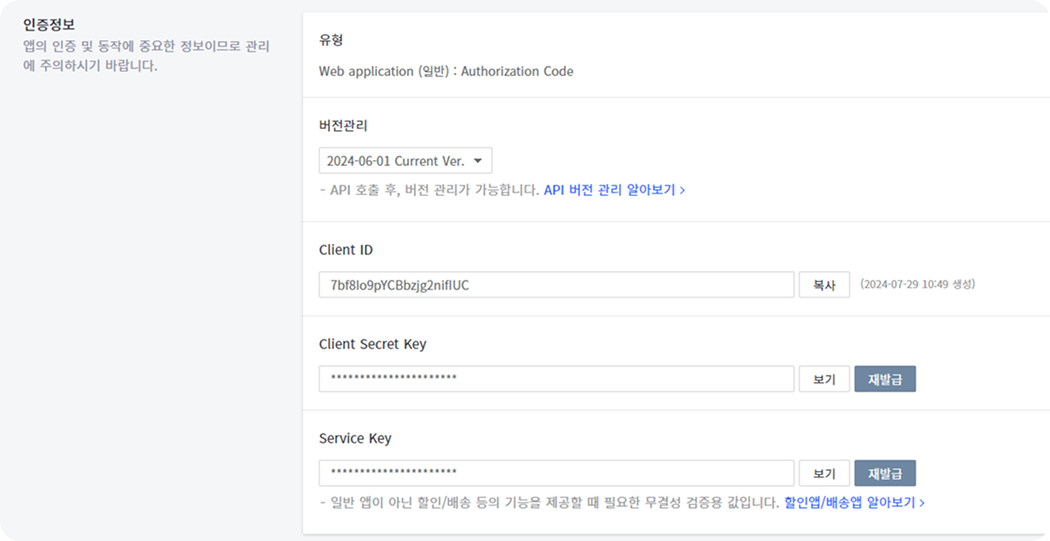Open the 2024-06-01 Current Ver. dropdown
This screenshot has width=1050, height=541.
tap(405, 161)
